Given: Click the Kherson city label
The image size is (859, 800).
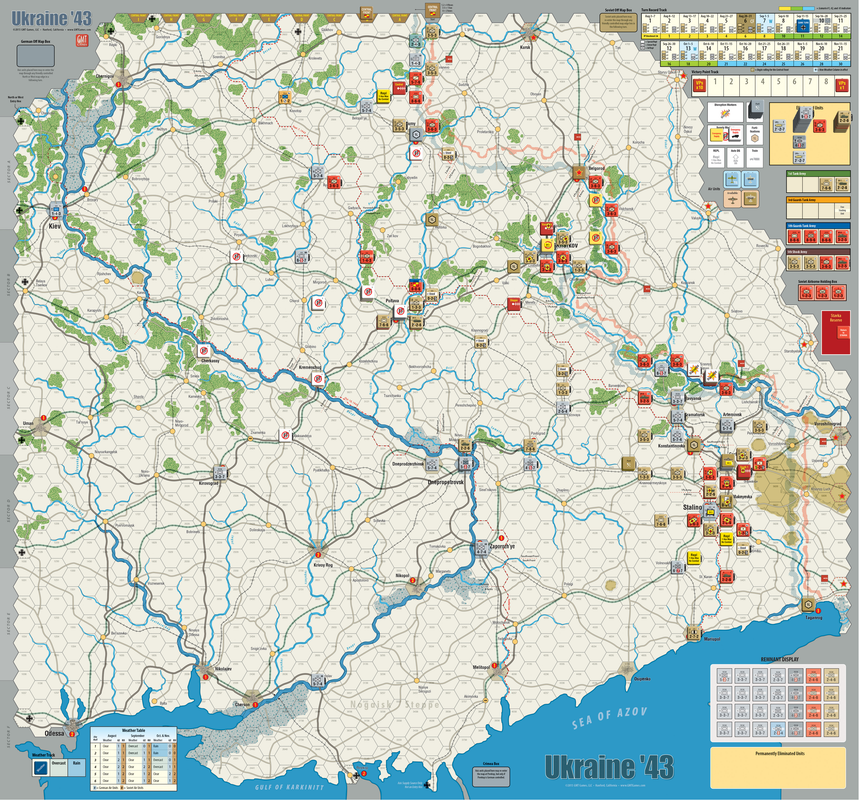Looking at the screenshot, I should tap(242, 705).
